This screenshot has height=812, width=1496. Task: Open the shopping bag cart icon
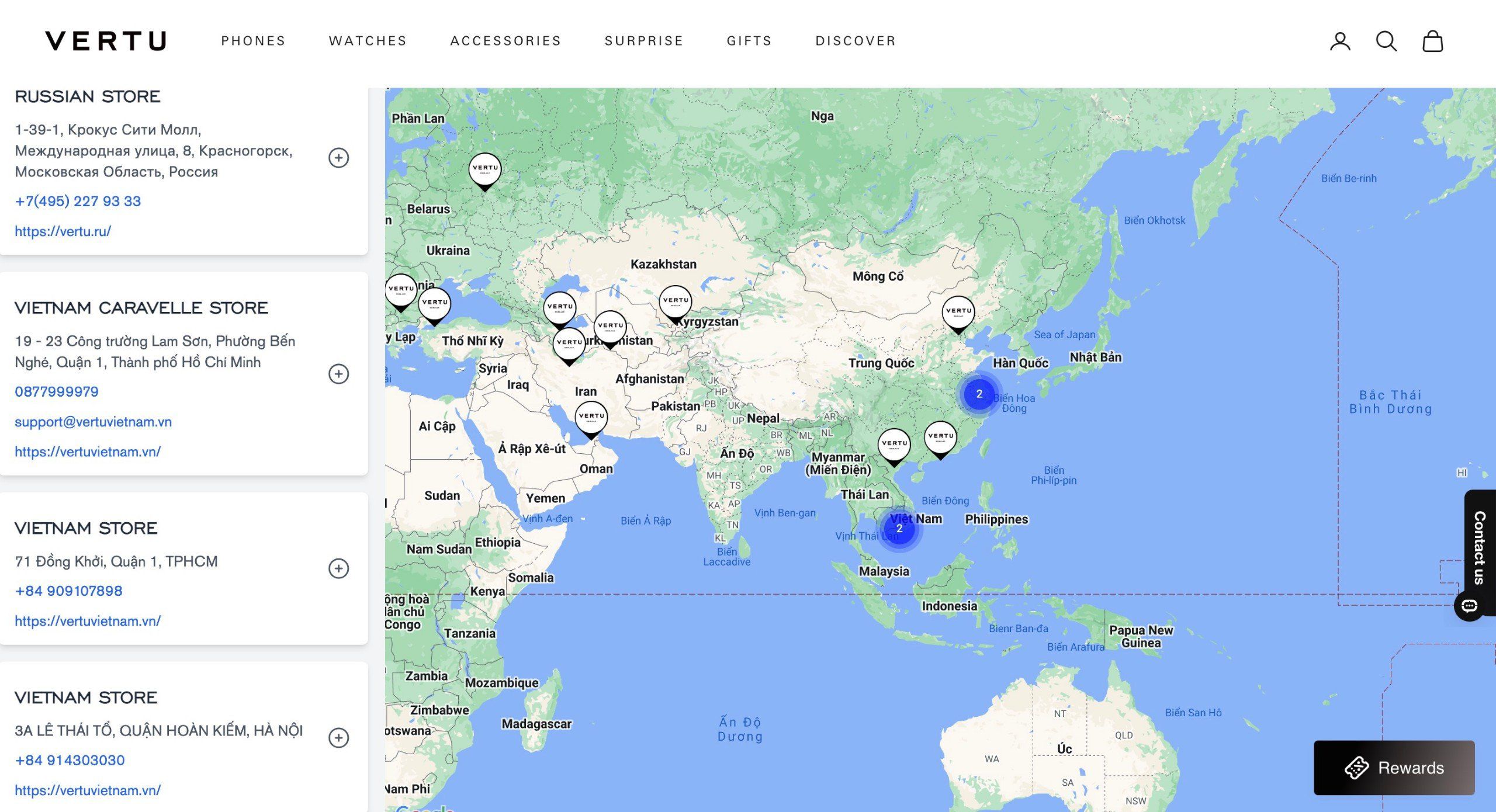click(x=1432, y=41)
